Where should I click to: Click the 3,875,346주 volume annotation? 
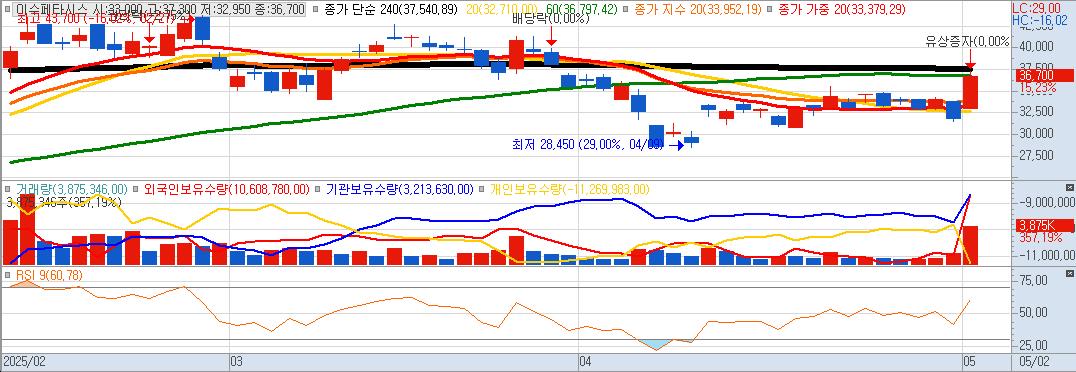[63, 202]
